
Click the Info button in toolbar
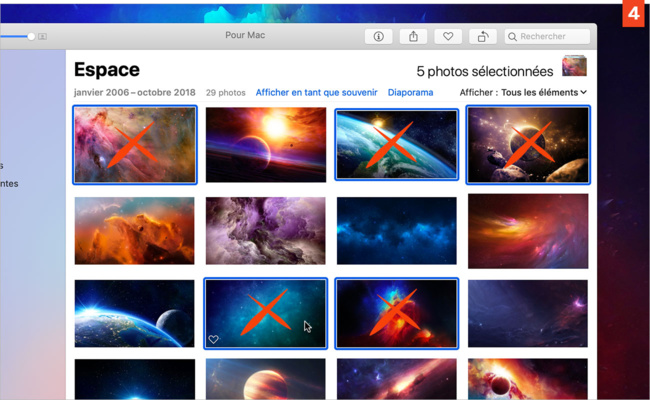coord(378,37)
